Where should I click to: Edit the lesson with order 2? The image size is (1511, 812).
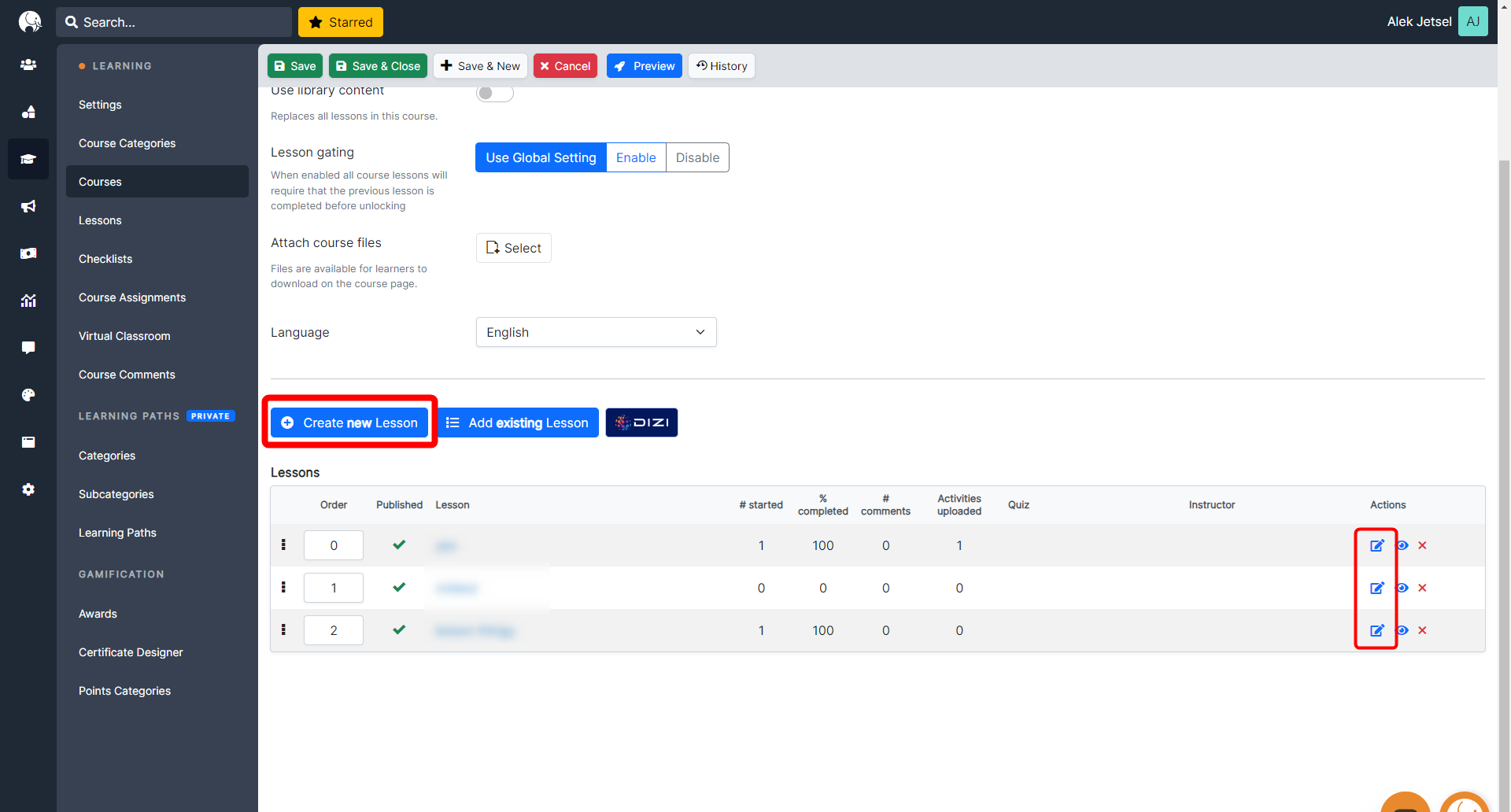[1377, 630]
